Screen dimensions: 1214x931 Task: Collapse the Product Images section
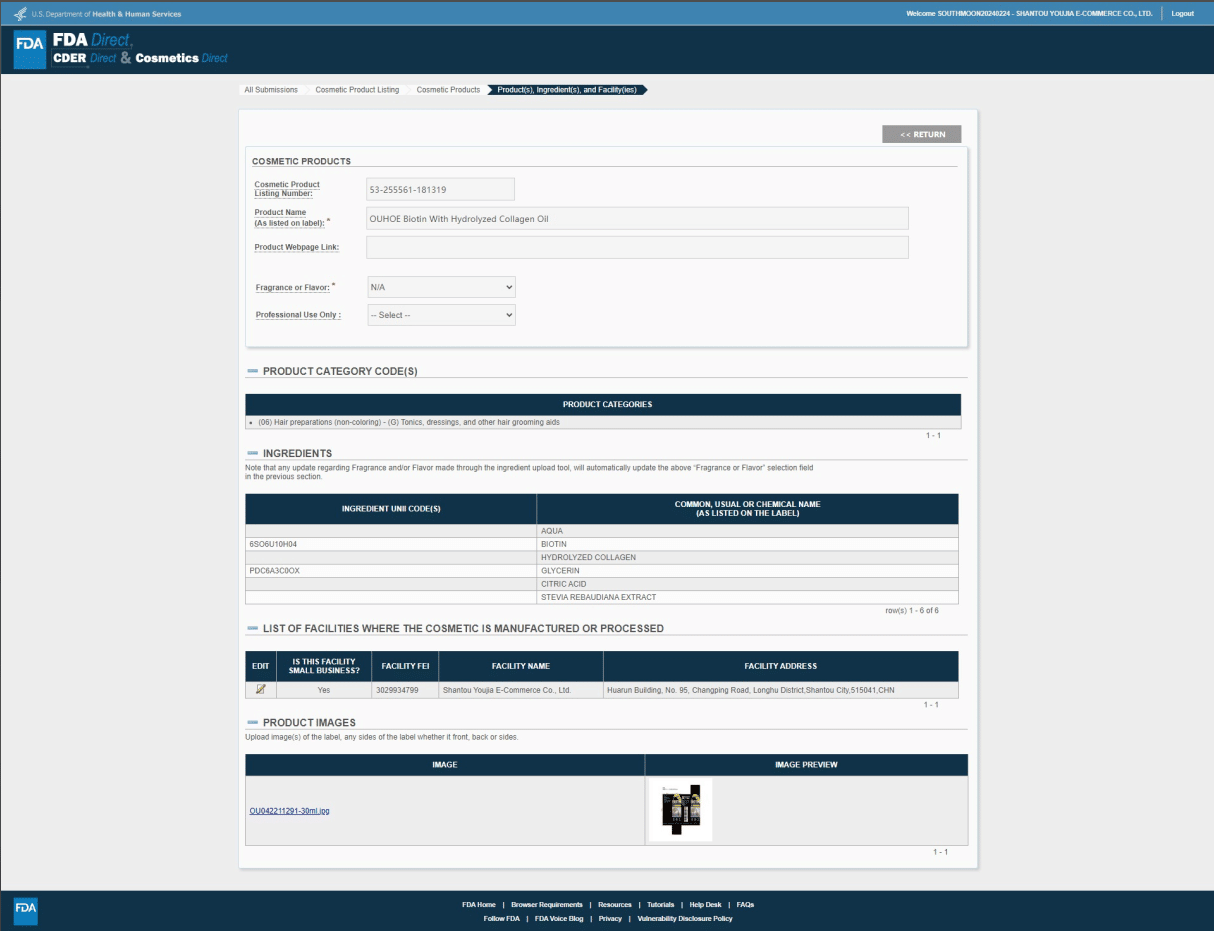coord(252,722)
